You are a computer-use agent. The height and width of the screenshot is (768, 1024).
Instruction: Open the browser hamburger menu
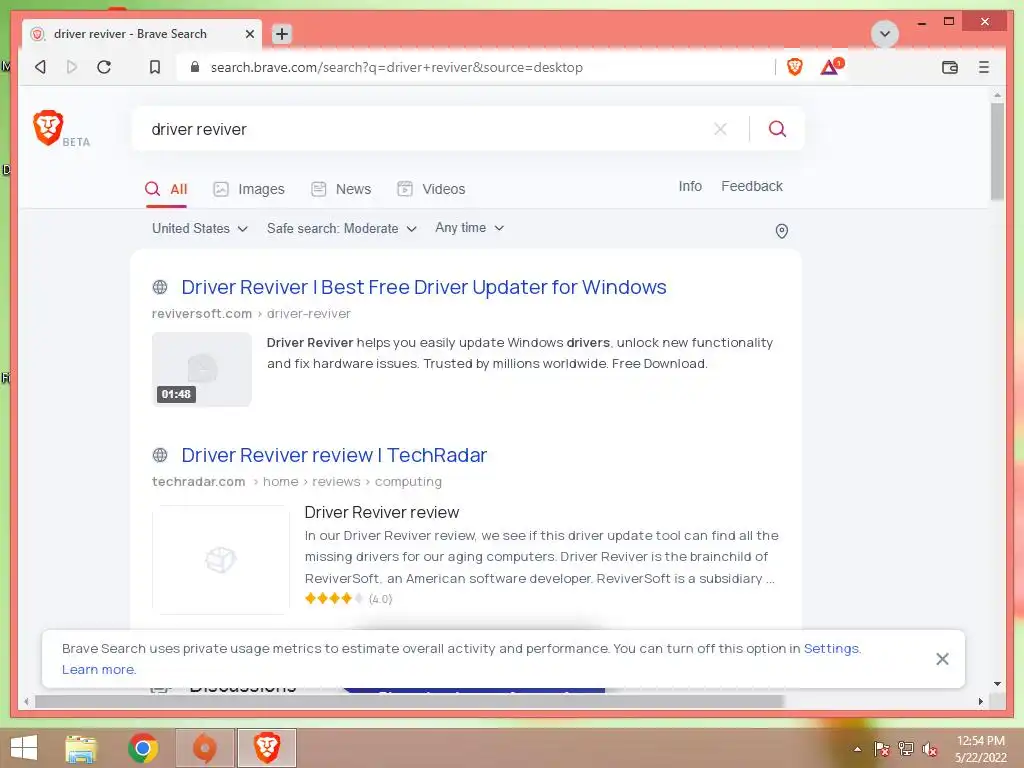point(984,67)
